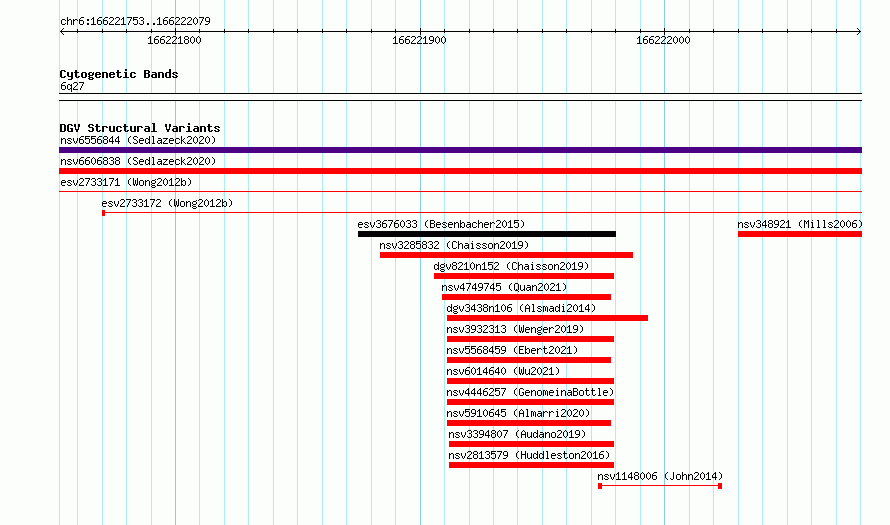Image resolution: width=890 pixels, height=525 pixels.
Task: Select the red dgv8210n152 variant bar
Action: (x=524, y=276)
